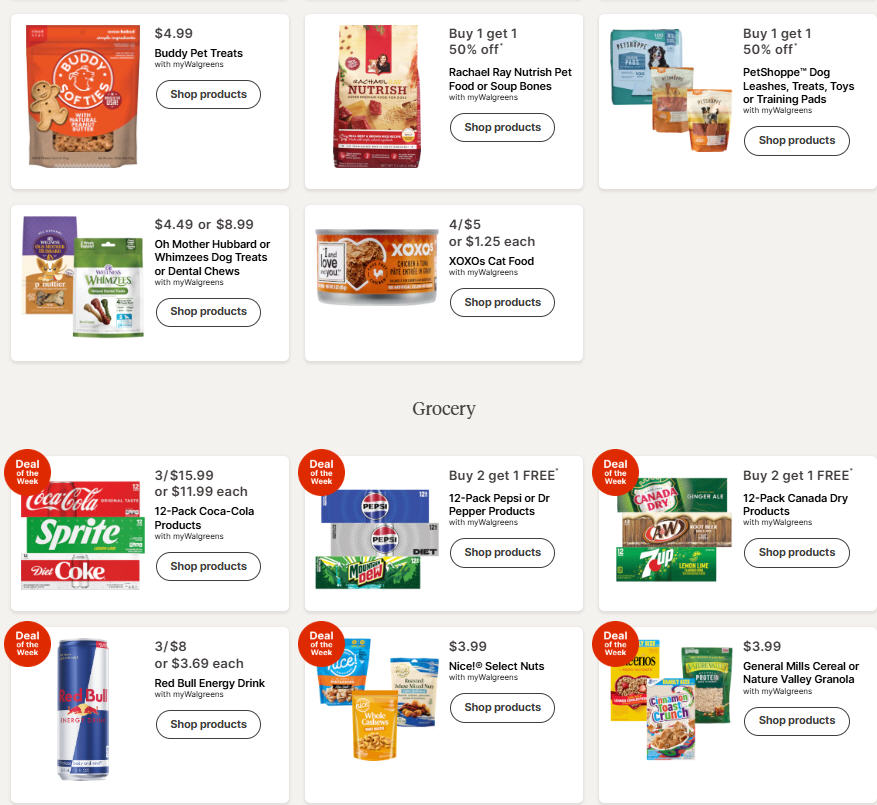
Task: Click Deal of the Week badge on Coca-Cola card
Action: tap(27, 472)
